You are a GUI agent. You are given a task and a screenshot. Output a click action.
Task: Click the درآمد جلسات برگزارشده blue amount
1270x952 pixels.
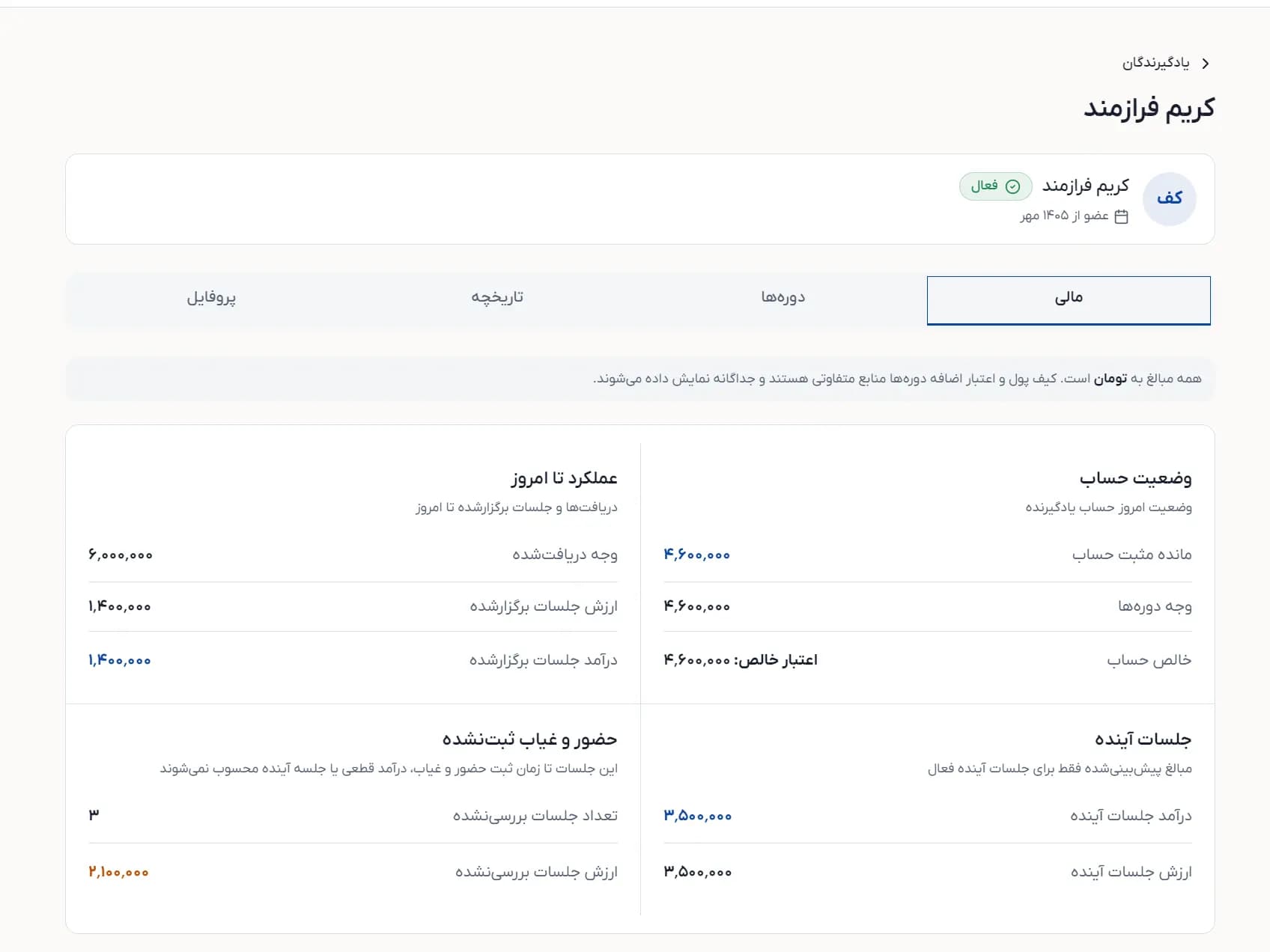click(120, 660)
